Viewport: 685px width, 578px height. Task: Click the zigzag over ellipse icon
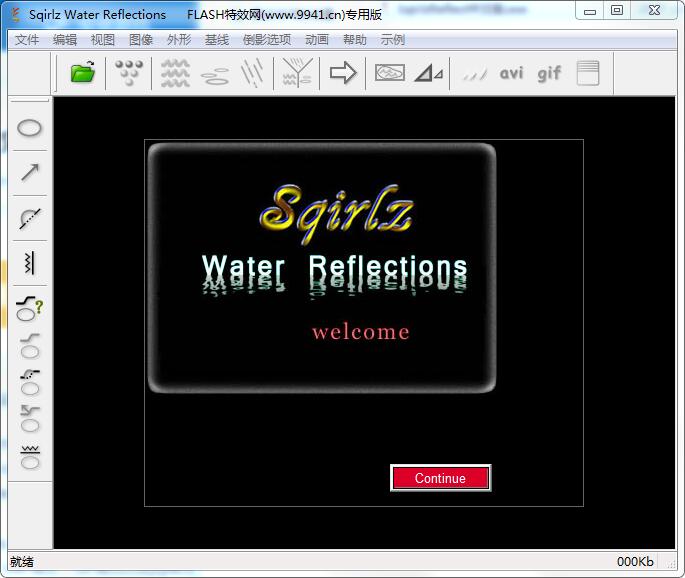pos(30,457)
